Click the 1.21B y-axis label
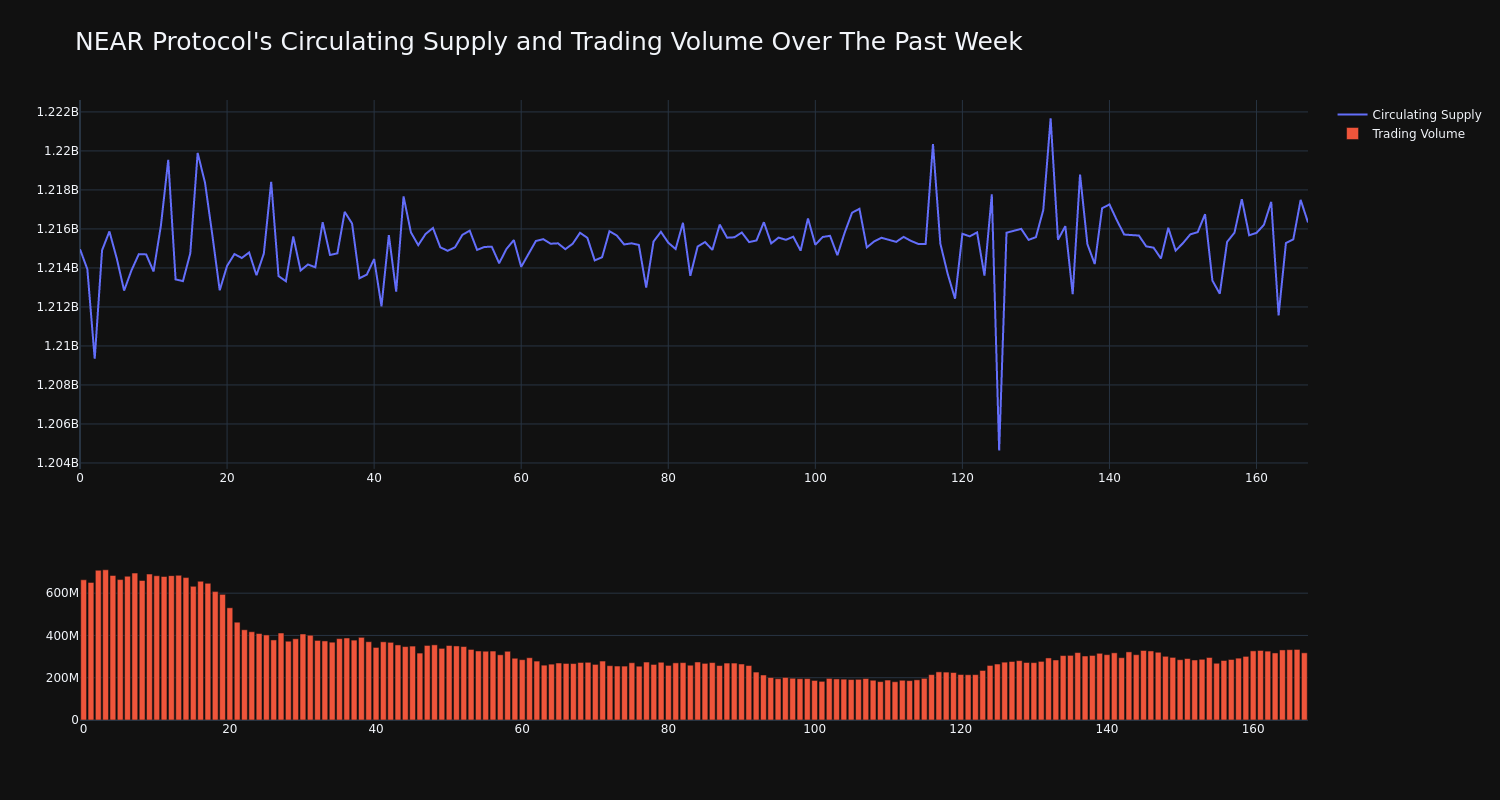Screen dimensions: 1500x800 [61, 346]
